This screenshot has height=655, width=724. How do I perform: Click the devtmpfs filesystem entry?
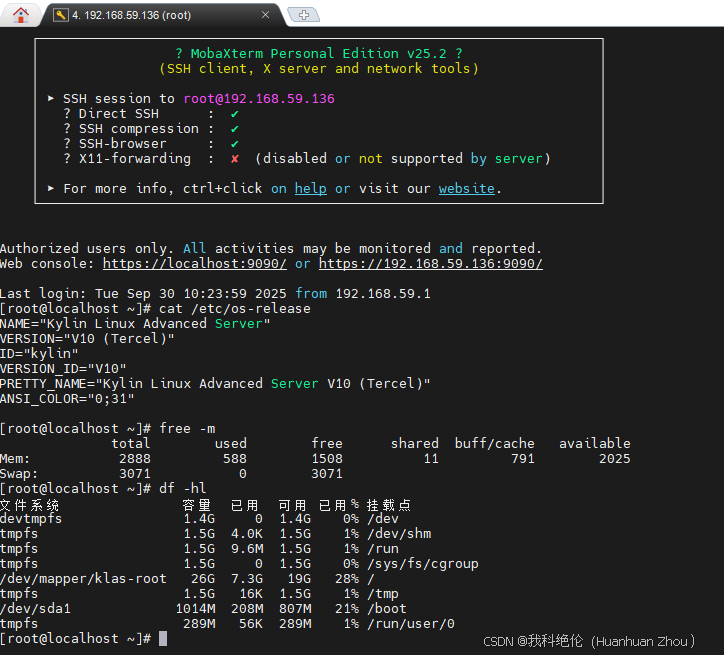click(31, 518)
